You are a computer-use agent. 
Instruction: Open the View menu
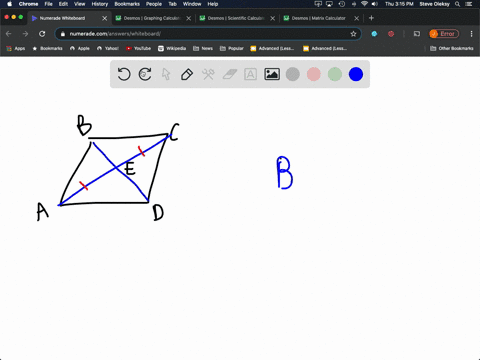(x=79, y=4)
